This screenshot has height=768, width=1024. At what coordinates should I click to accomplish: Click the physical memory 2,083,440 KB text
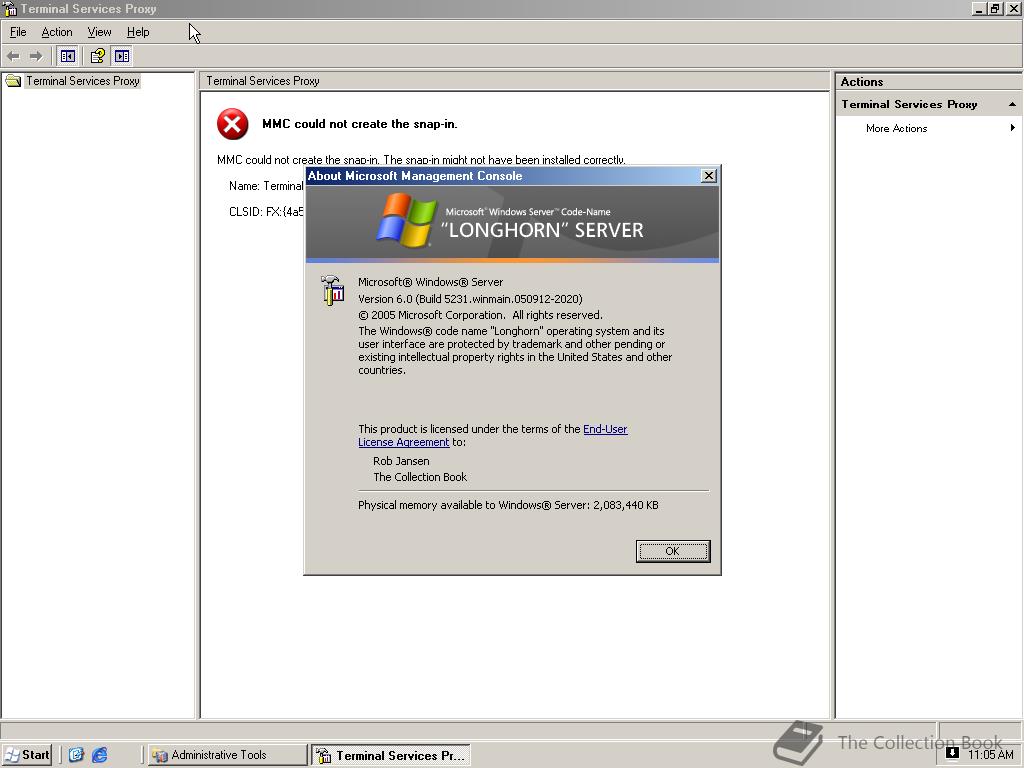[x=508, y=505]
